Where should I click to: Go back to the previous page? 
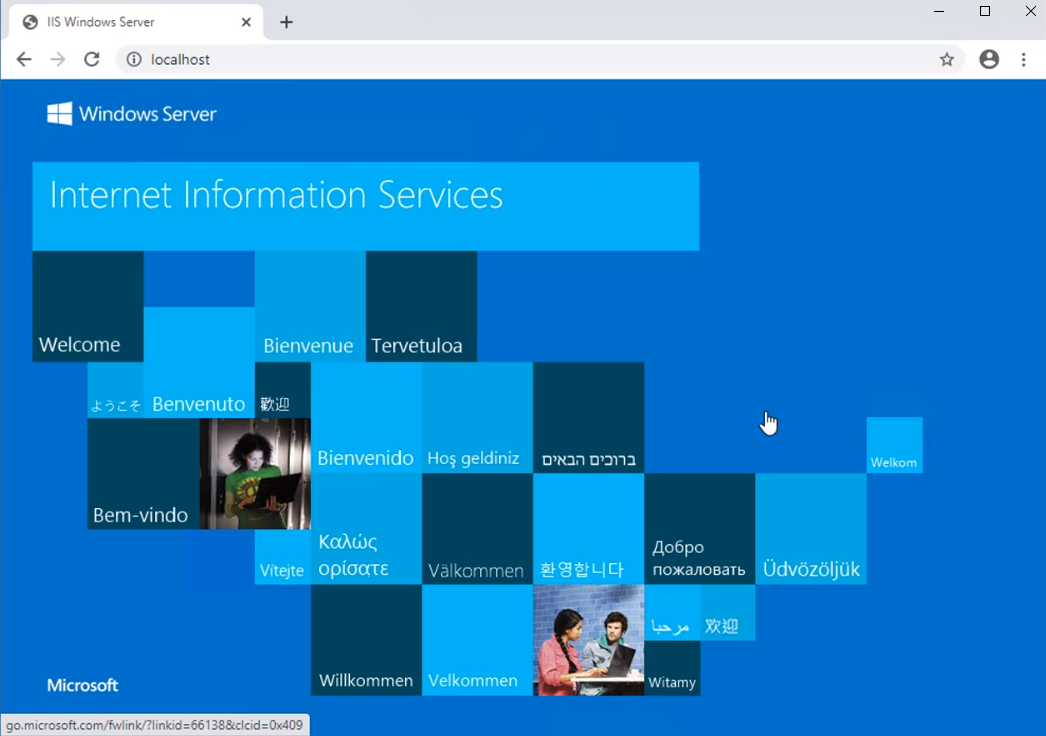24,59
